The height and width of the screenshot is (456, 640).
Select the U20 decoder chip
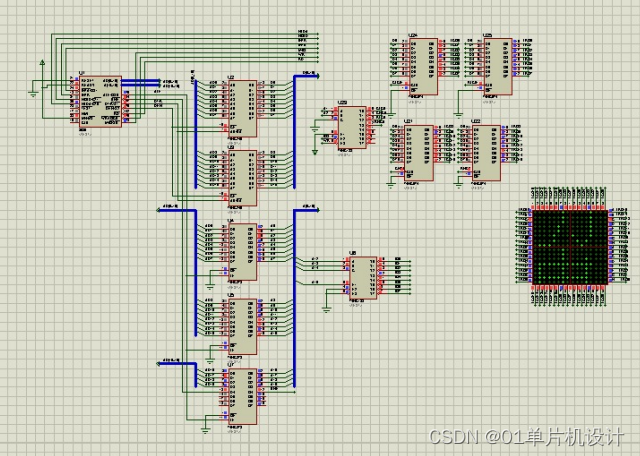[352, 127]
